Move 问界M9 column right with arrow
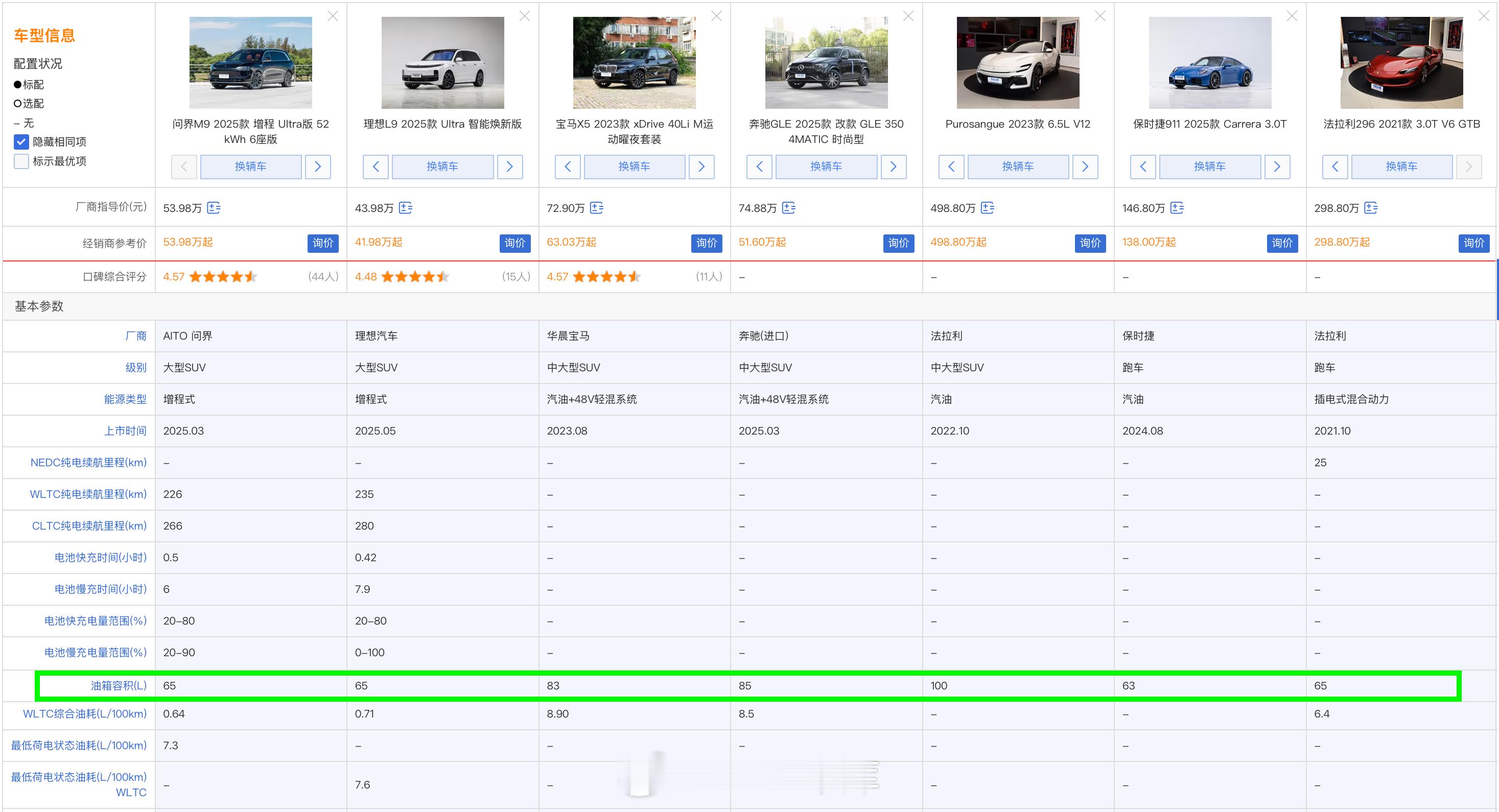The width and height of the screenshot is (1499, 812). (318, 167)
